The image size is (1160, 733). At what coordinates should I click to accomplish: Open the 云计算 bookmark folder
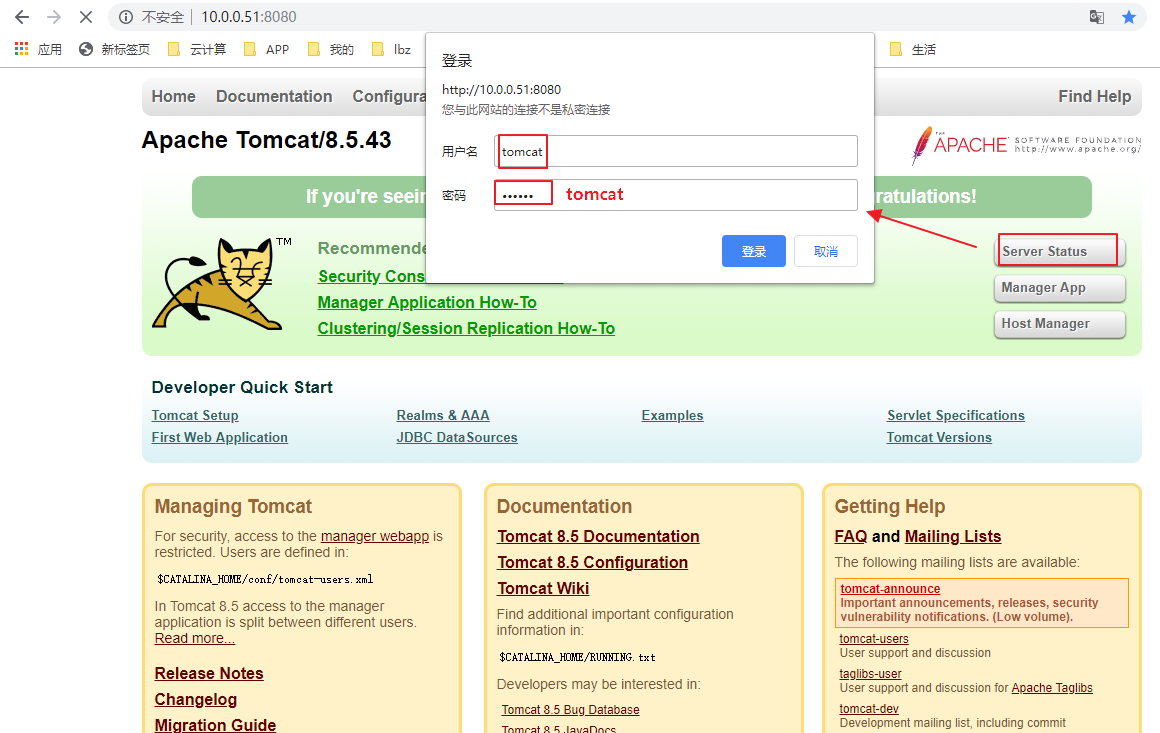[x=197, y=50]
